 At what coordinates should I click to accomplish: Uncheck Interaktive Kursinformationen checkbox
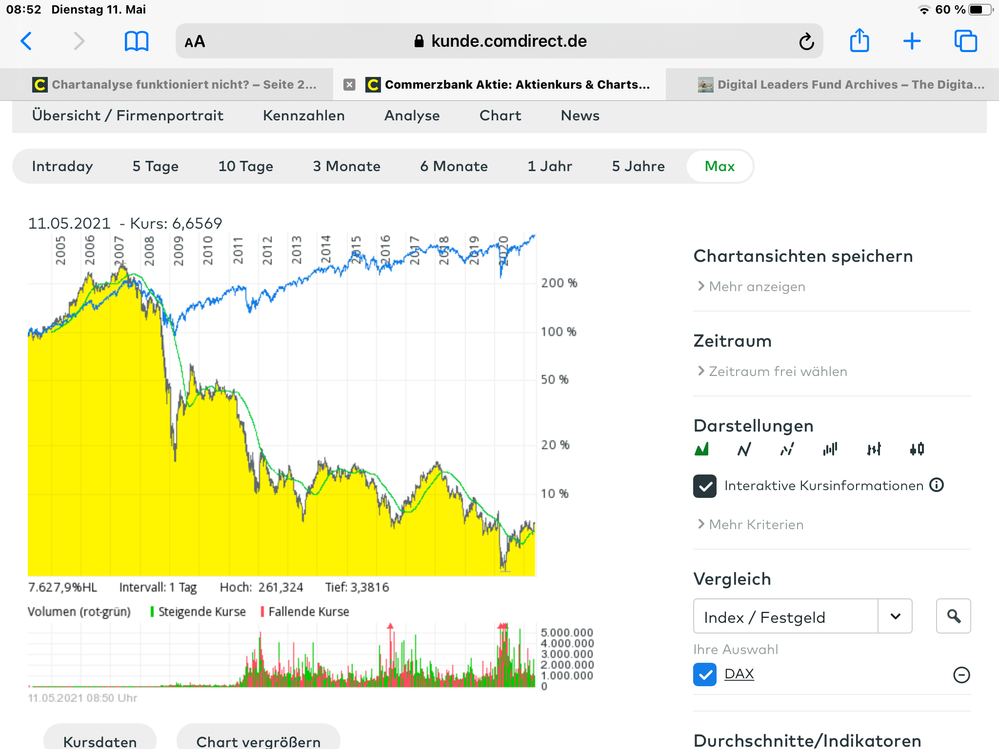(x=705, y=486)
